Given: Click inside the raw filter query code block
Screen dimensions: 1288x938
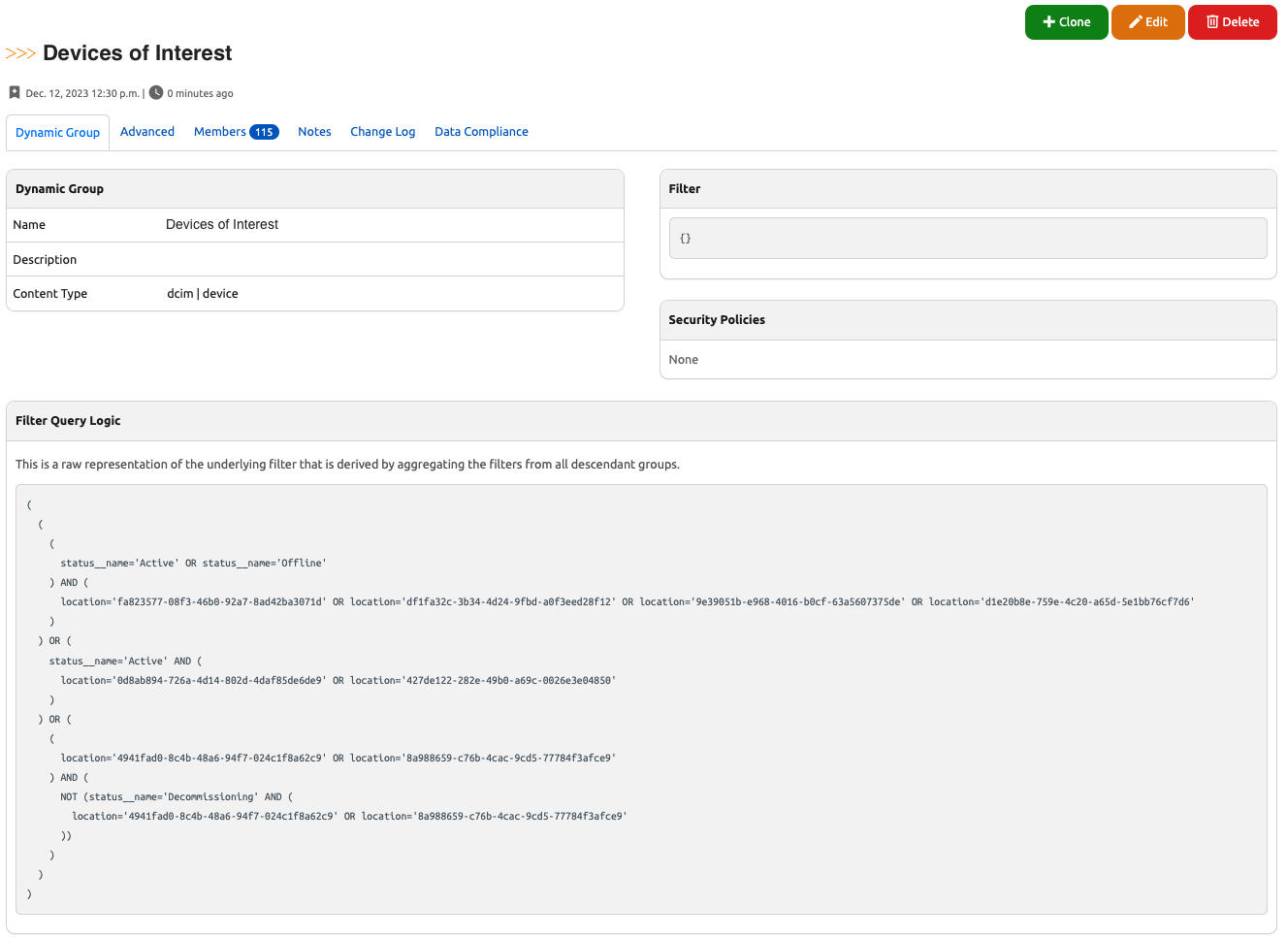Looking at the screenshot, I should pos(640,698).
